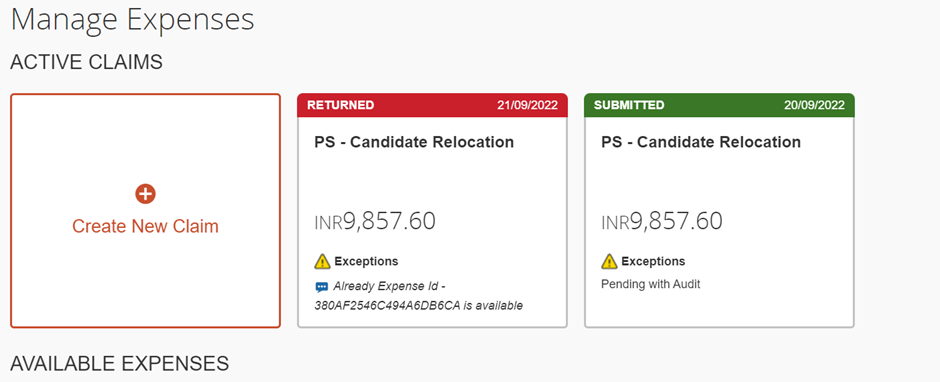Viewport: 940px width, 382px height.
Task: Click INR9,857.60 amount on returned claim
Action: (375, 221)
